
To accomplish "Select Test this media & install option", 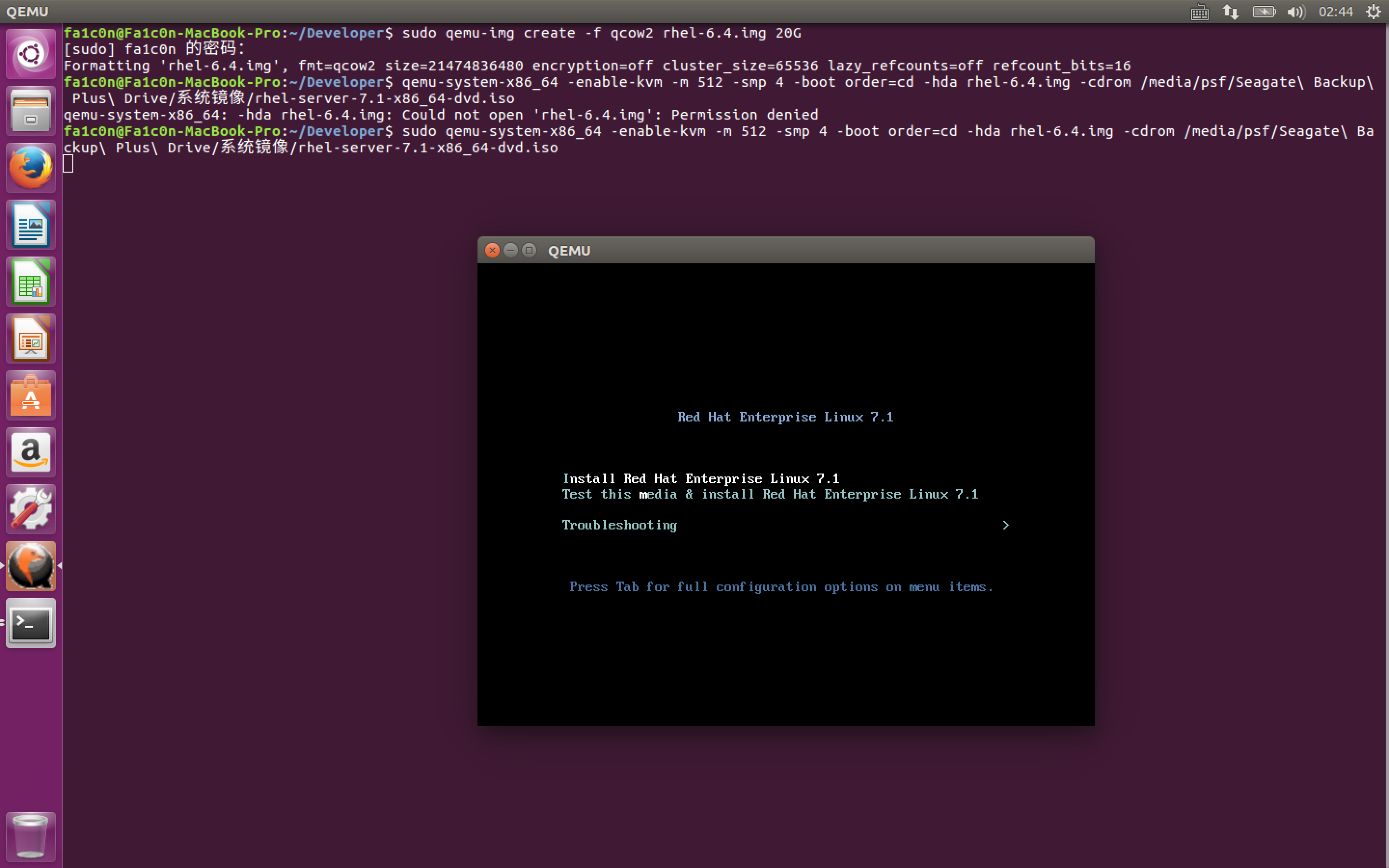I will click(770, 494).
